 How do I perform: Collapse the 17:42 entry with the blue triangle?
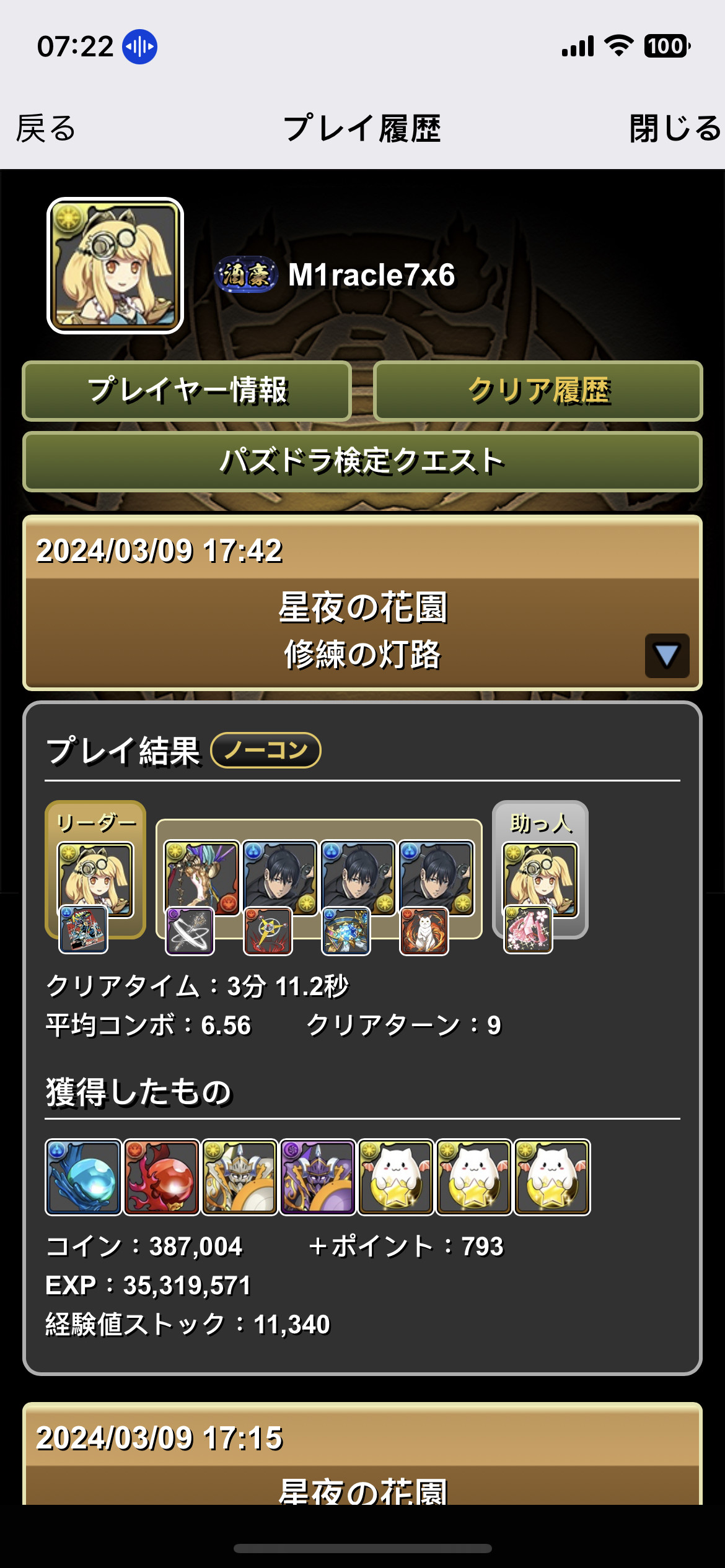[667, 655]
